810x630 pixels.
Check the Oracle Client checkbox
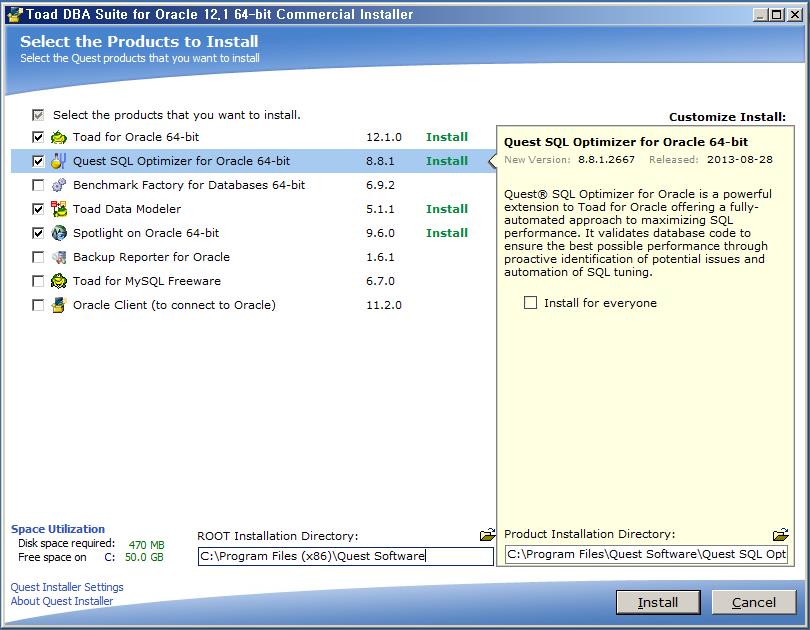pos(38,305)
